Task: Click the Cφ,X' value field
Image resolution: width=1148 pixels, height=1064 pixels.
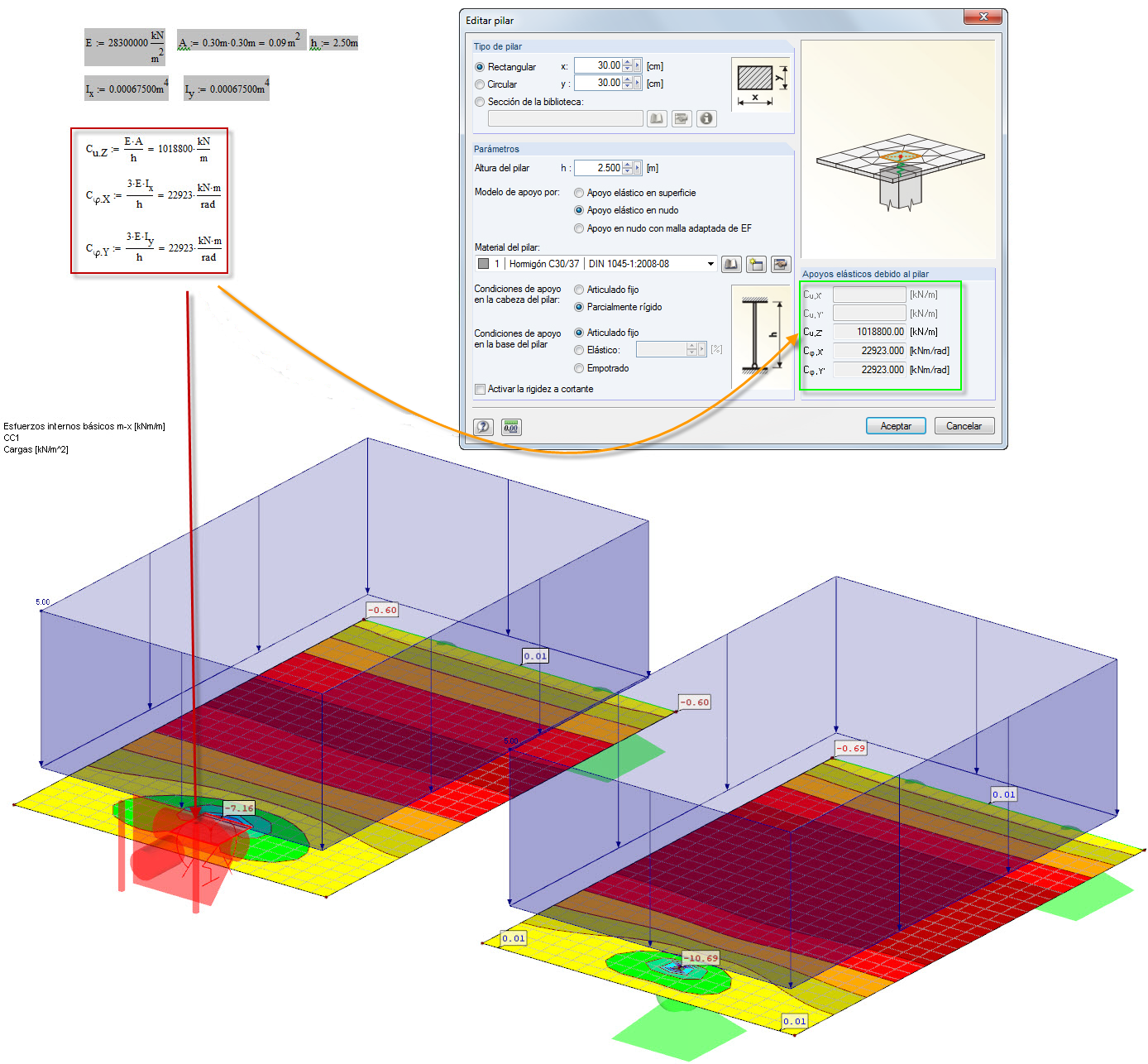Action: (x=869, y=351)
